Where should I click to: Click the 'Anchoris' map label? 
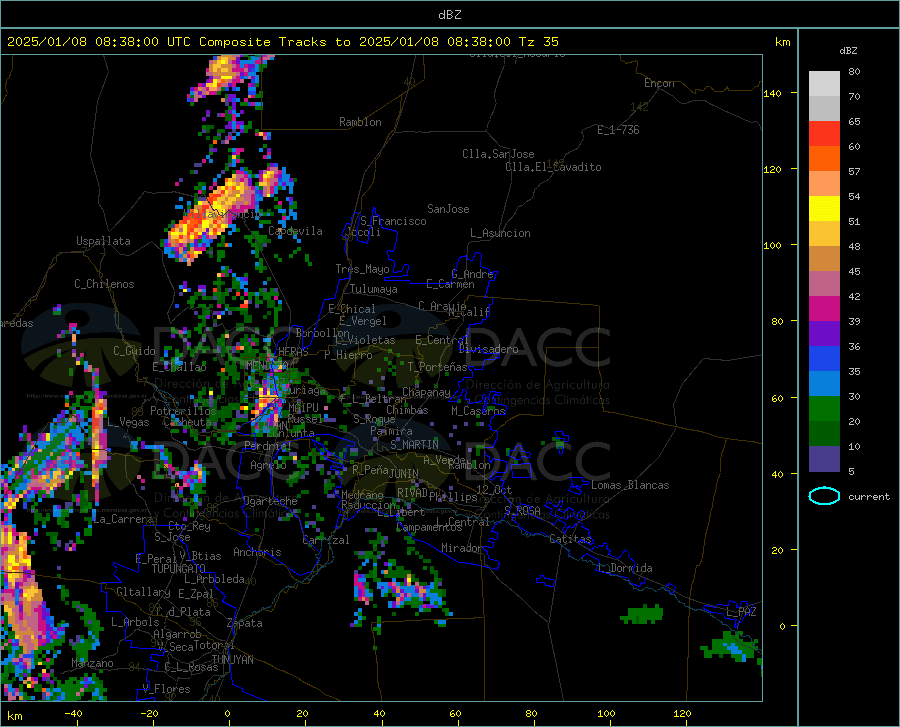click(x=257, y=552)
